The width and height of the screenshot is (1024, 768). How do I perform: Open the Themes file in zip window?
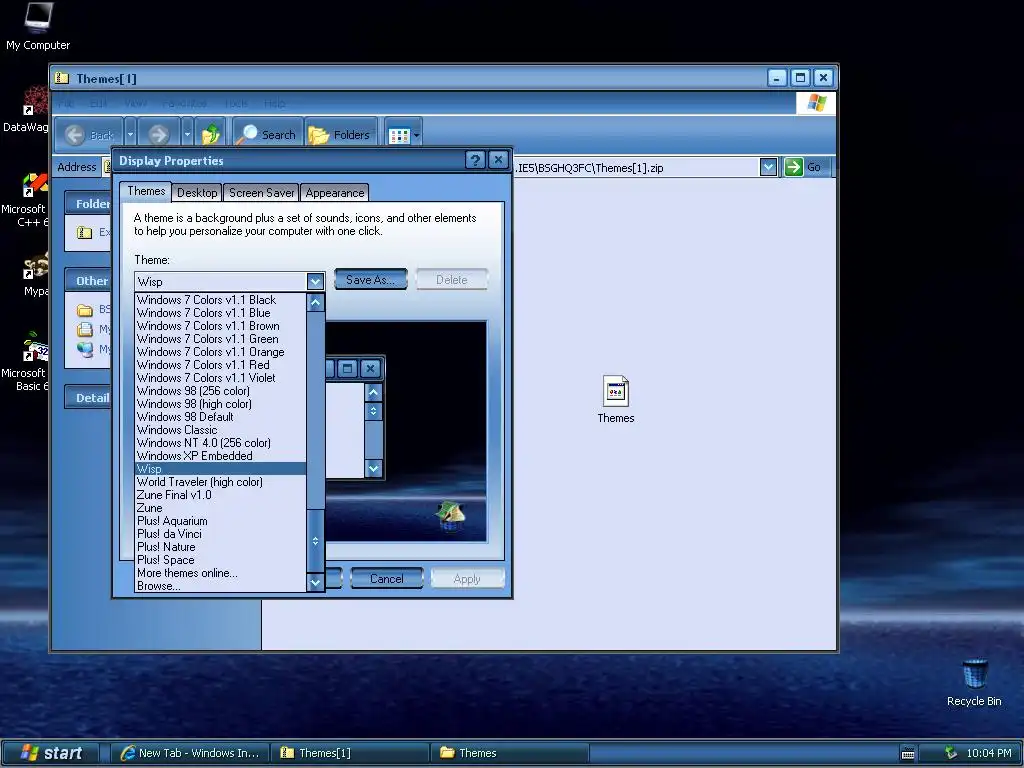tap(615, 399)
